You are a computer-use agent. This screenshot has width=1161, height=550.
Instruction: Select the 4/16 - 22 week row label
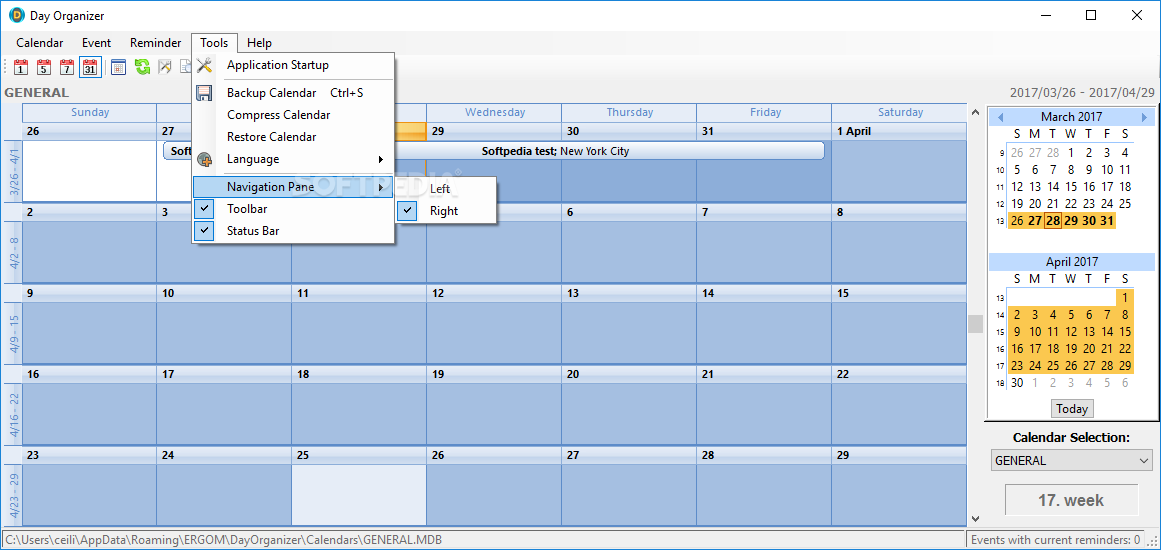(x=12, y=413)
